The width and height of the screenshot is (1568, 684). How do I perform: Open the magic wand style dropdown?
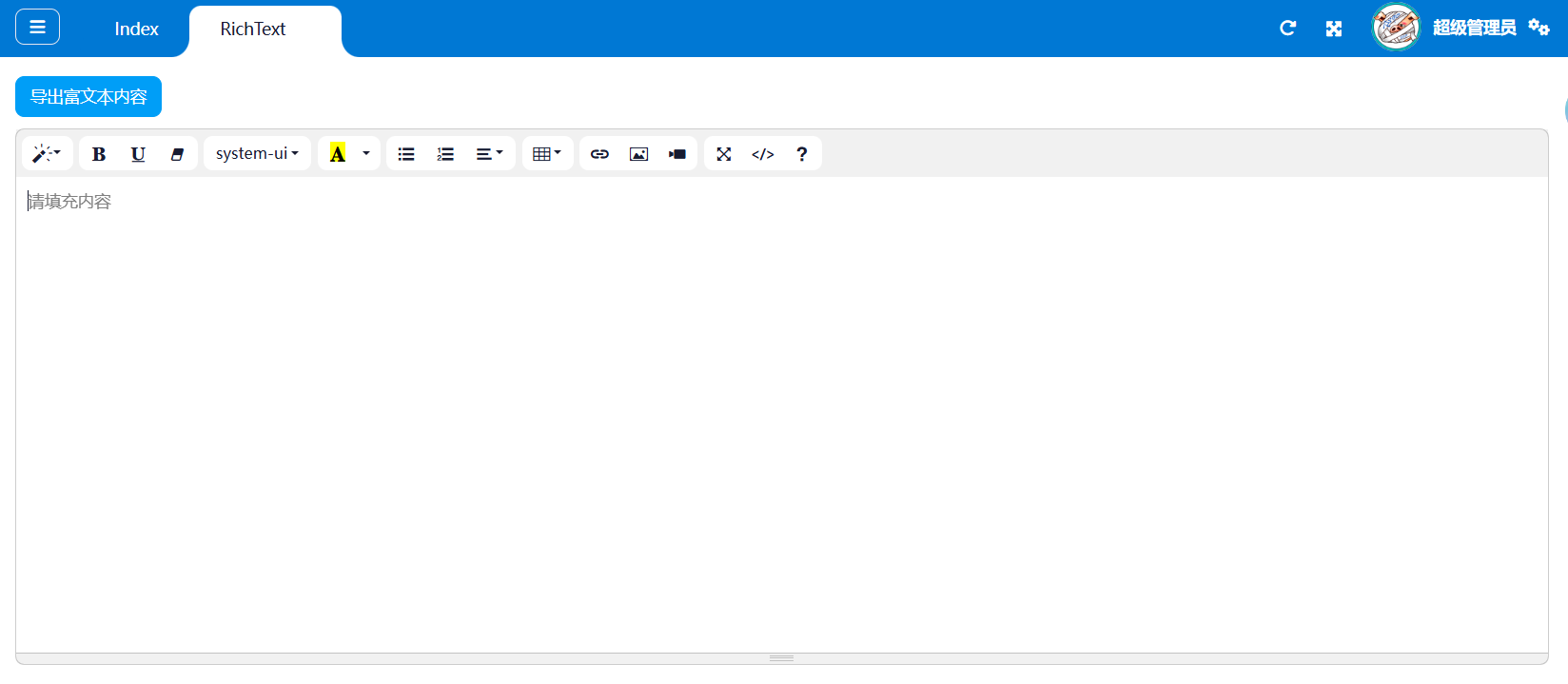pyautogui.click(x=47, y=153)
